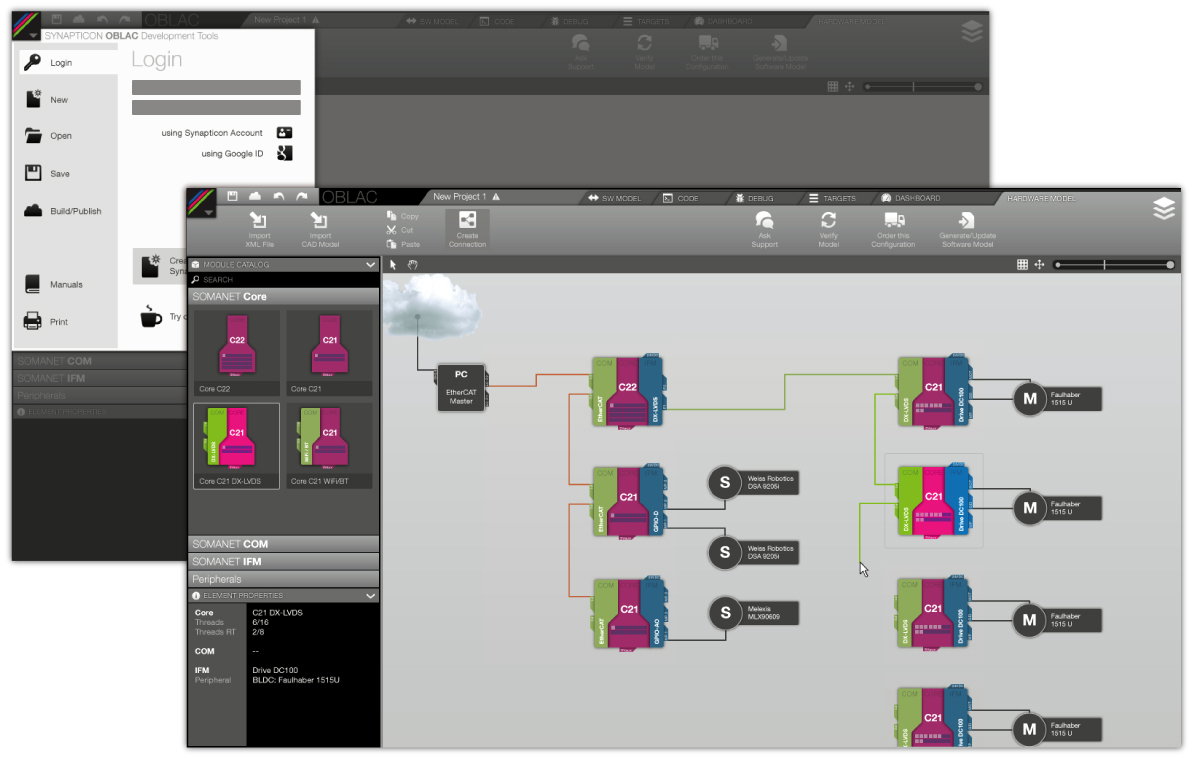Run Verify Model in front window
Image resolution: width=1196 pixels, height=762 pixels.
tap(828, 229)
